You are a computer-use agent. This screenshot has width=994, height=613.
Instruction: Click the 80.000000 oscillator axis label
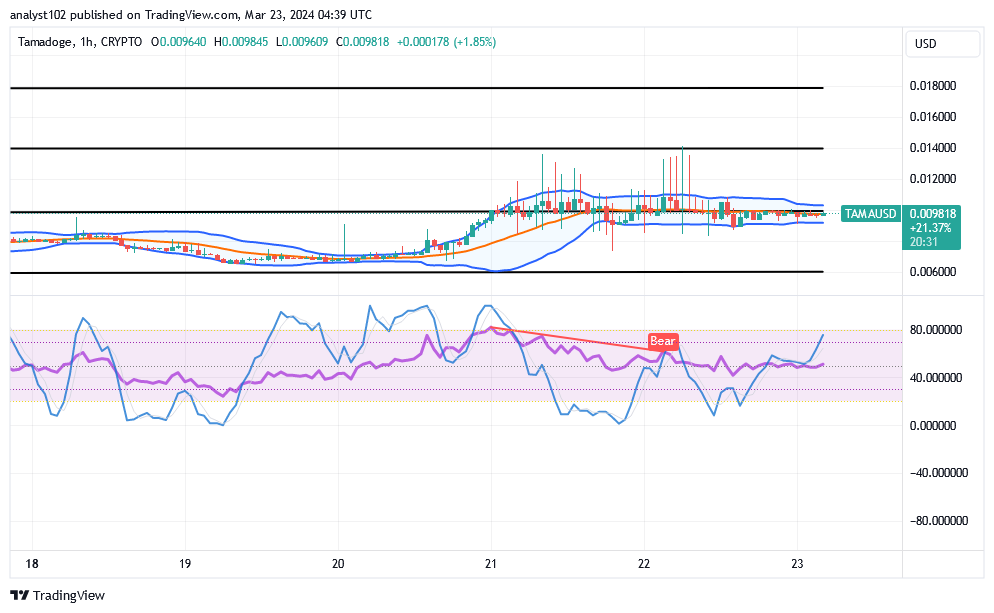(x=936, y=330)
